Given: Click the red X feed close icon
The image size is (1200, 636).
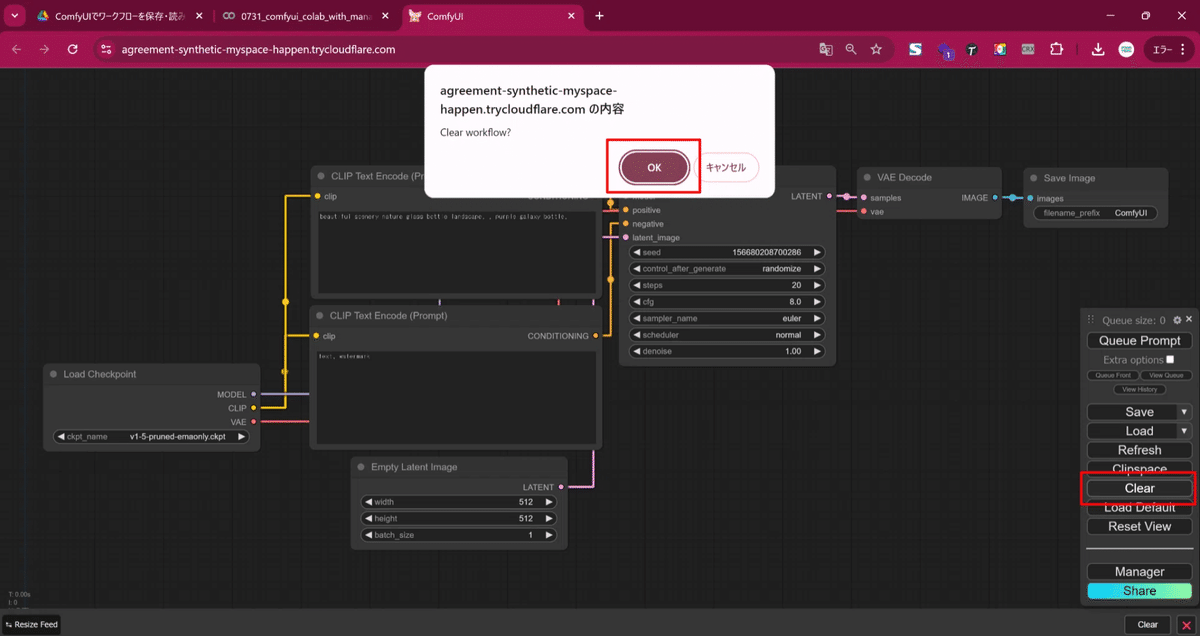Looking at the screenshot, I should [1186, 625].
